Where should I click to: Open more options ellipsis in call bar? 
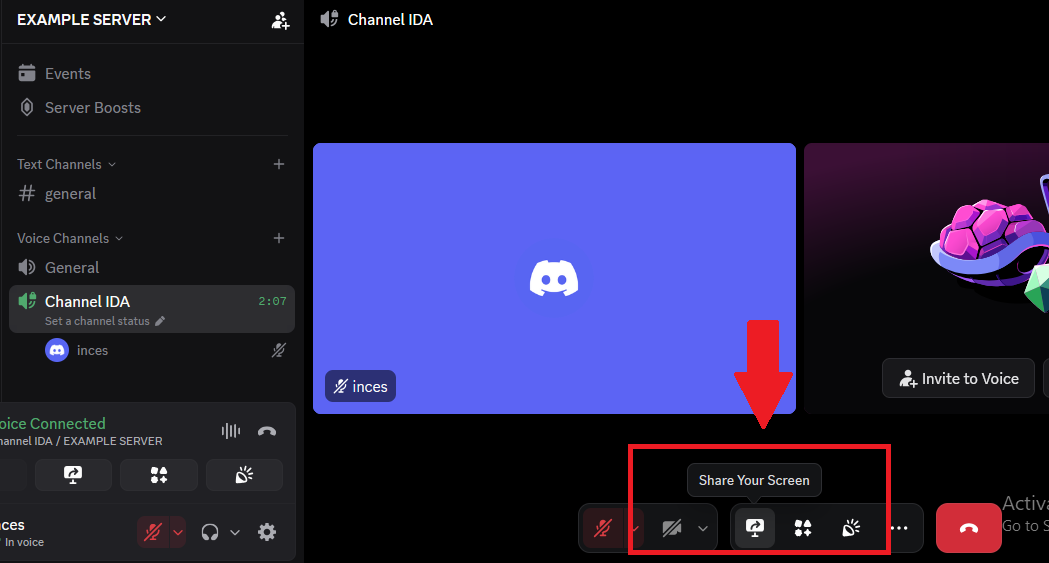(x=900, y=528)
